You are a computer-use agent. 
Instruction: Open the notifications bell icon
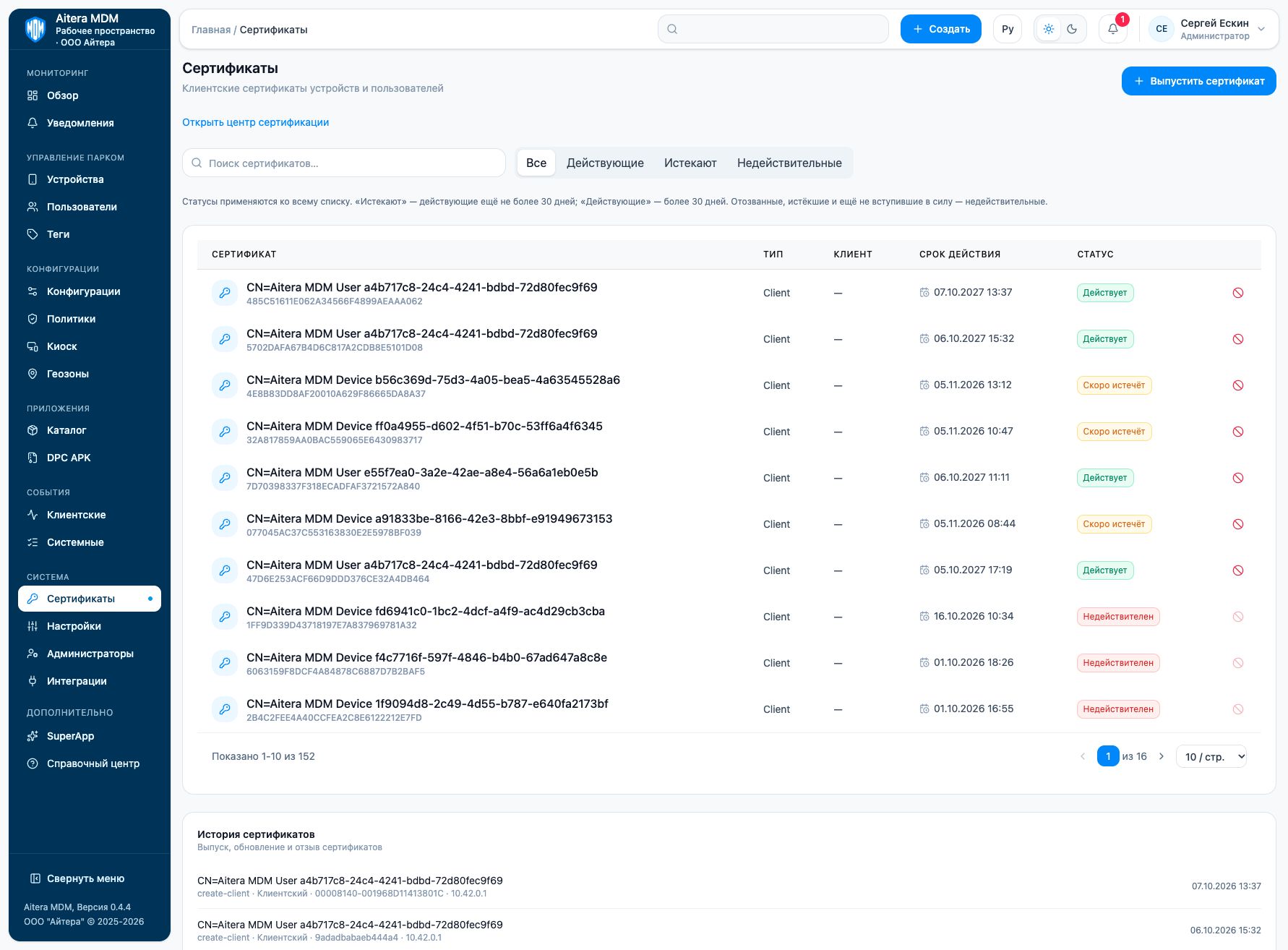pyautogui.click(x=1113, y=29)
